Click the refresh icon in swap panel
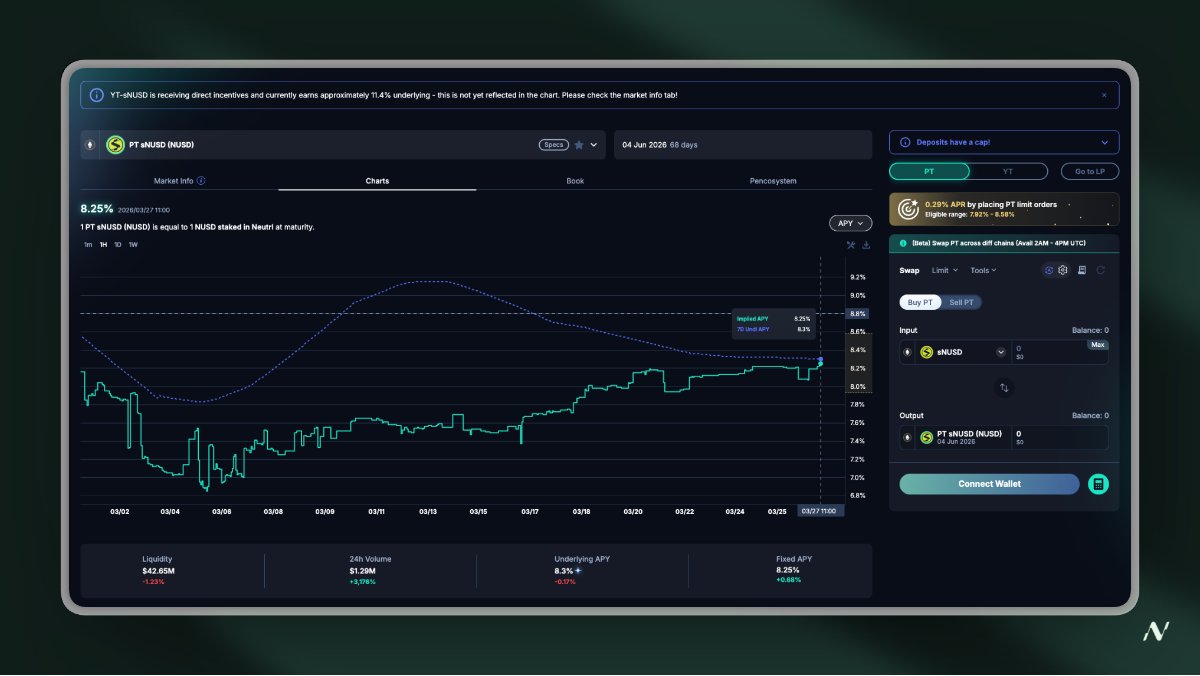This screenshot has height=676, width=1200. coord(1101,270)
